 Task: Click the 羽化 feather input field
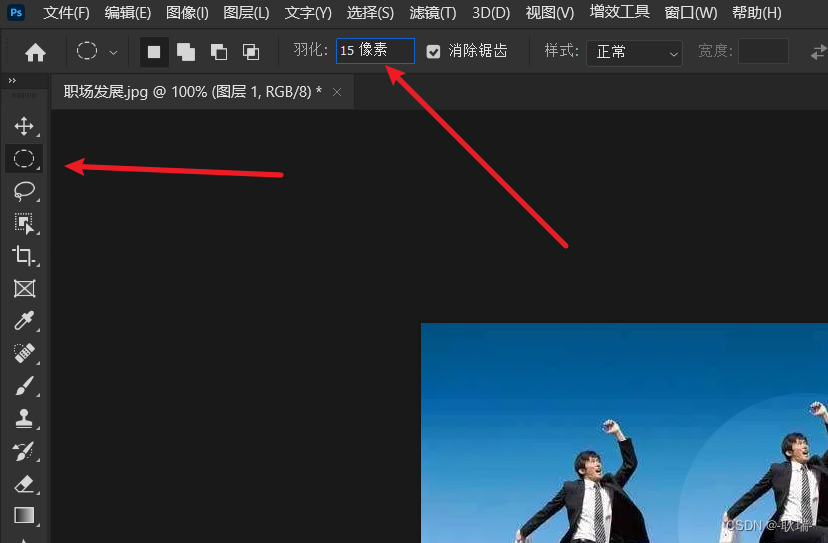click(x=375, y=51)
